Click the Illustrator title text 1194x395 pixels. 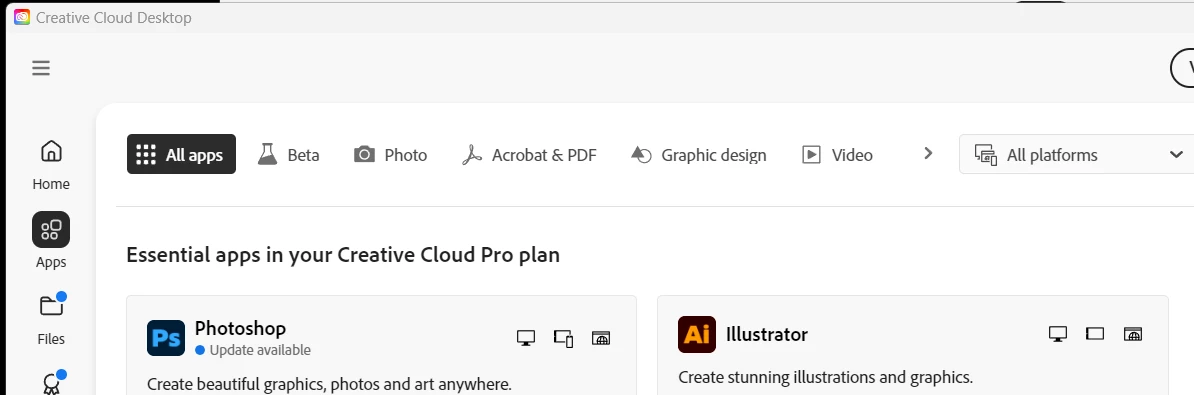click(767, 334)
